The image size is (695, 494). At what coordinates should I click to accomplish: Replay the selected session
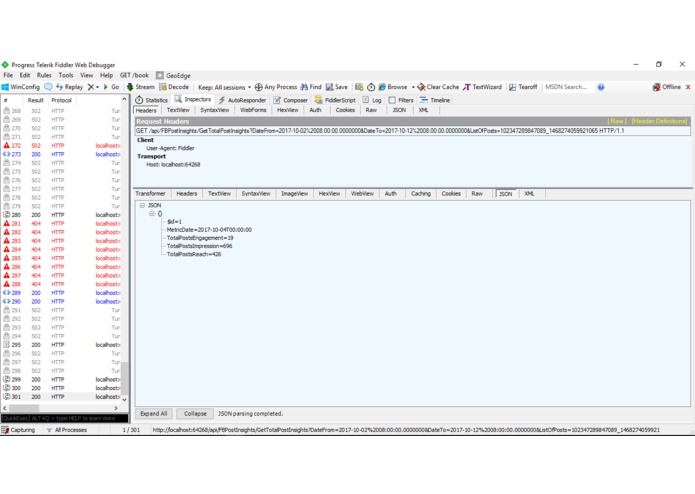point(70,87)
